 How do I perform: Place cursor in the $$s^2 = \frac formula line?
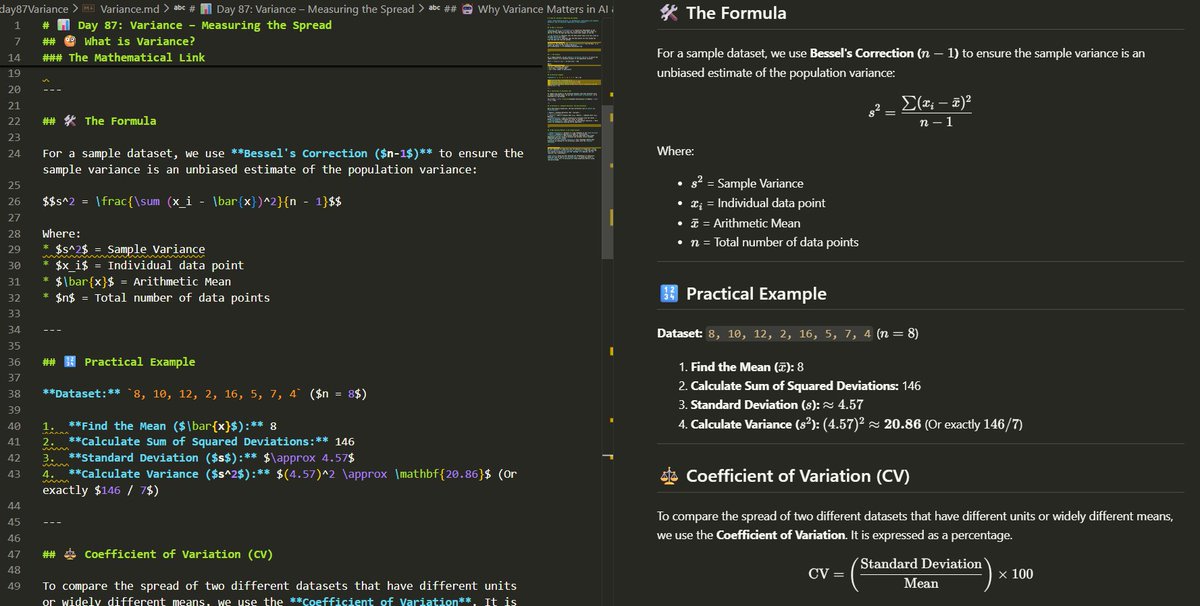pos(193,201)
